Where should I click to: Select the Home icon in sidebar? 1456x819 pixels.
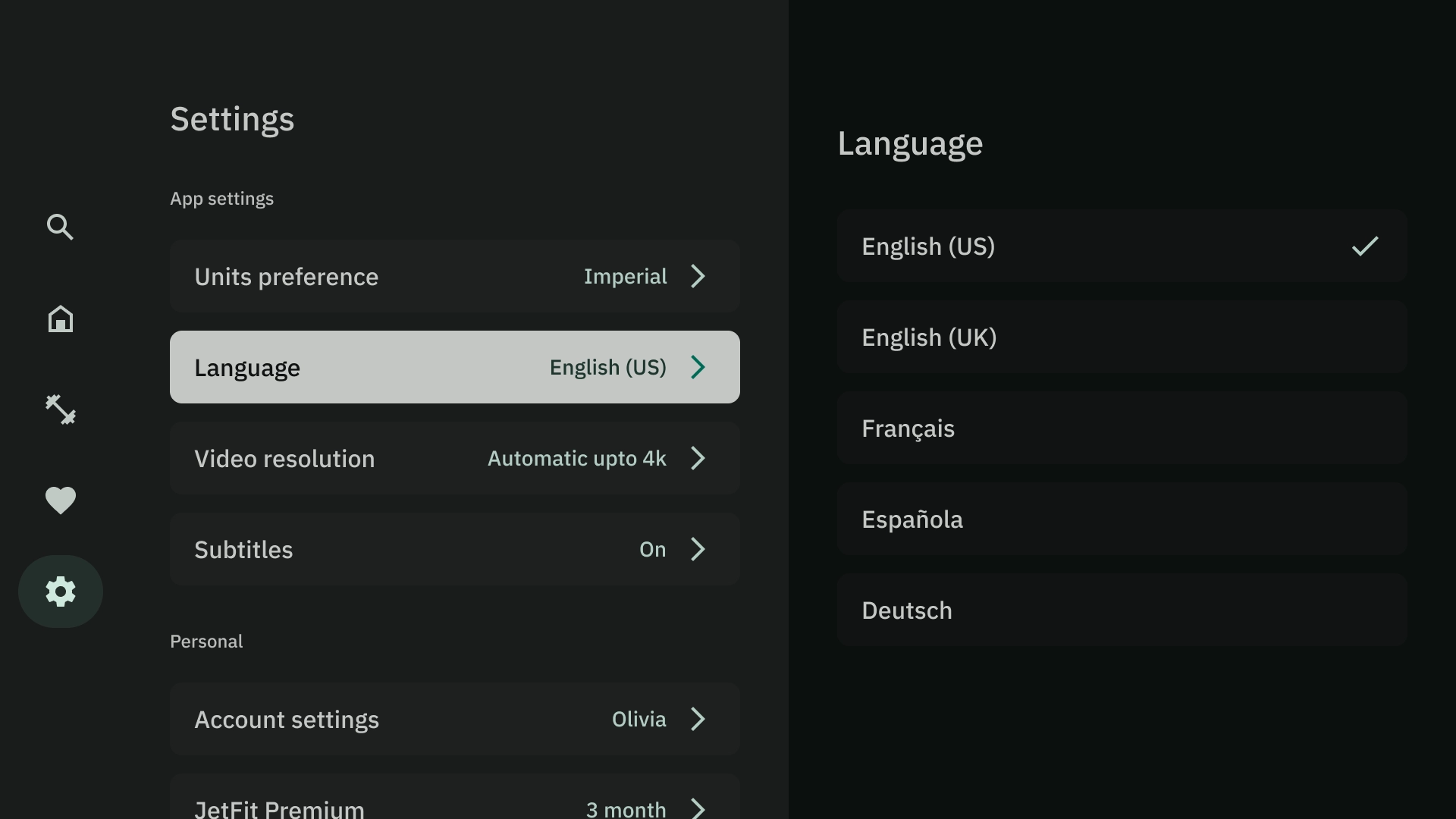tap(60, 318)
